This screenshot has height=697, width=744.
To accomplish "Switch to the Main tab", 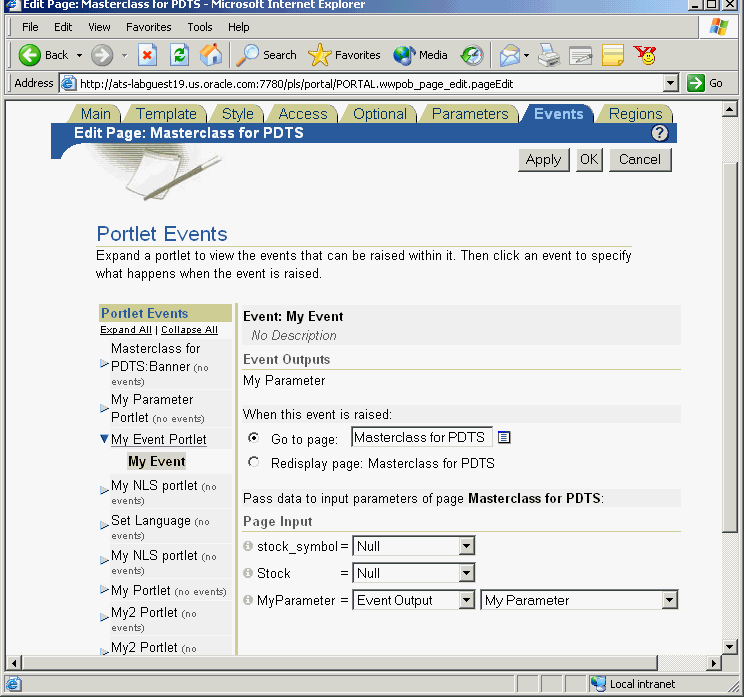I will tap(95, 114).
